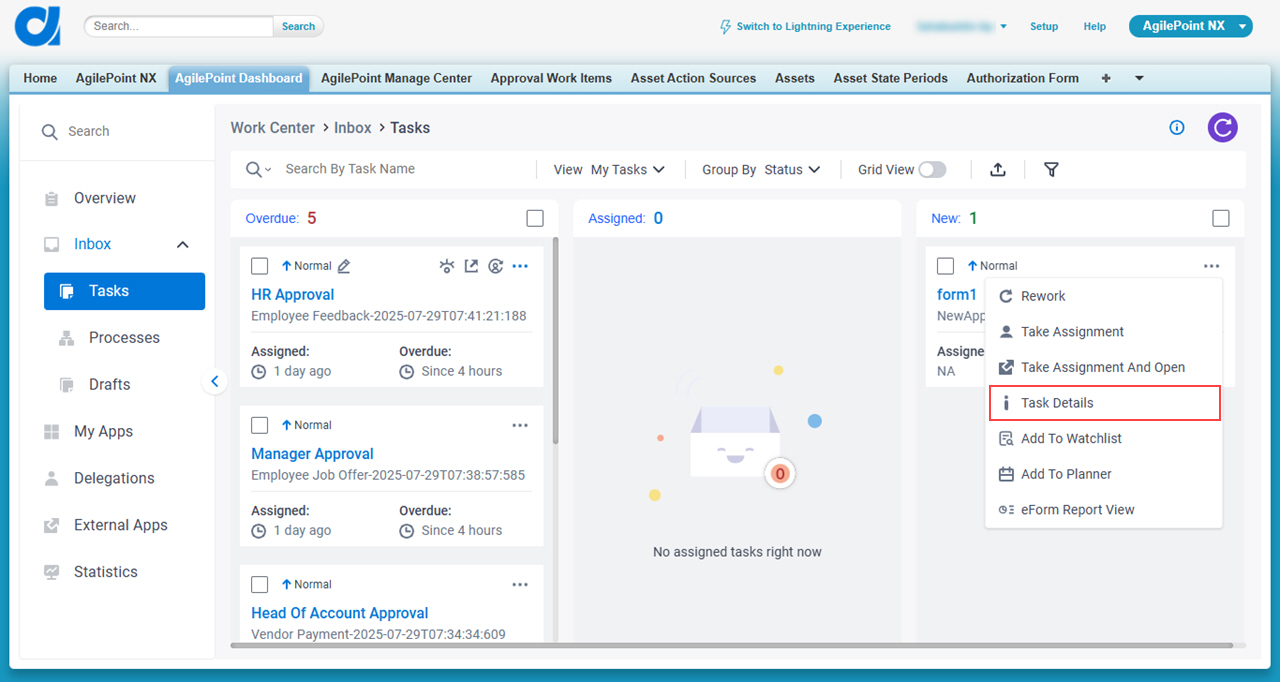This screenshot has width=1280, height=682.
Task: Open the AgilePoint NX app dropdown
Action: pos(1242,27)
